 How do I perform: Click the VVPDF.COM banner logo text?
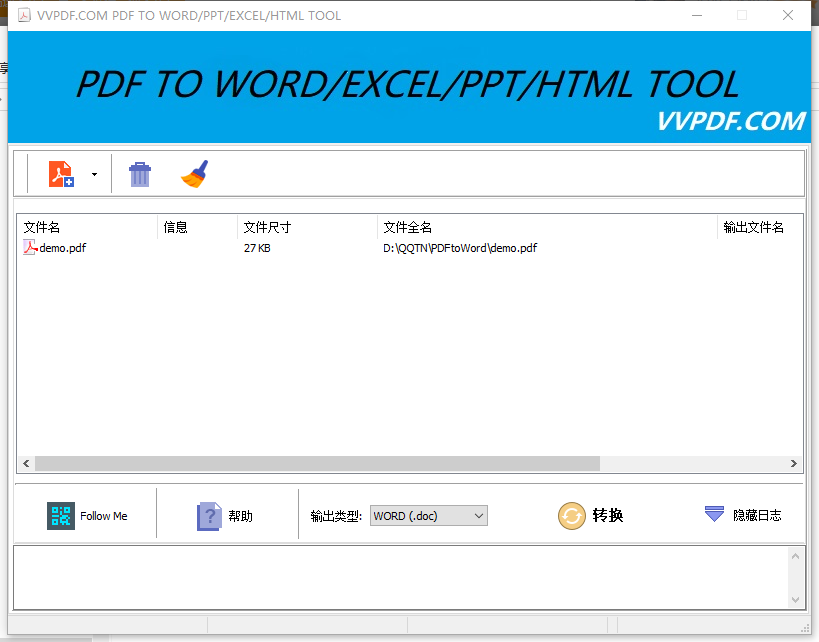coord(731,121)
